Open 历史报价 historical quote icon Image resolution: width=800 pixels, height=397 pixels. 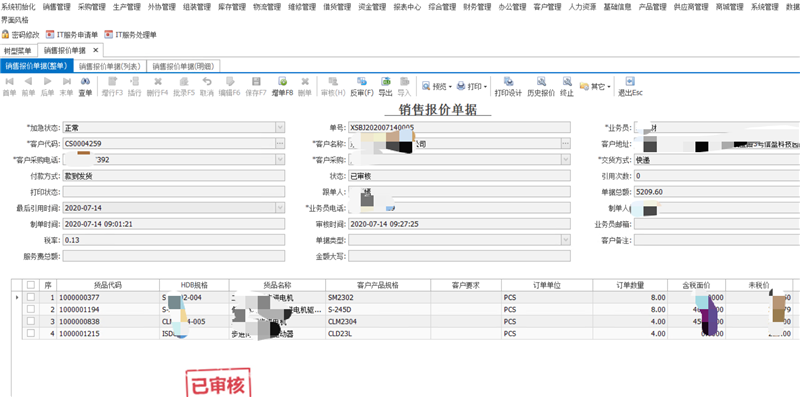(x=541, y=82)
